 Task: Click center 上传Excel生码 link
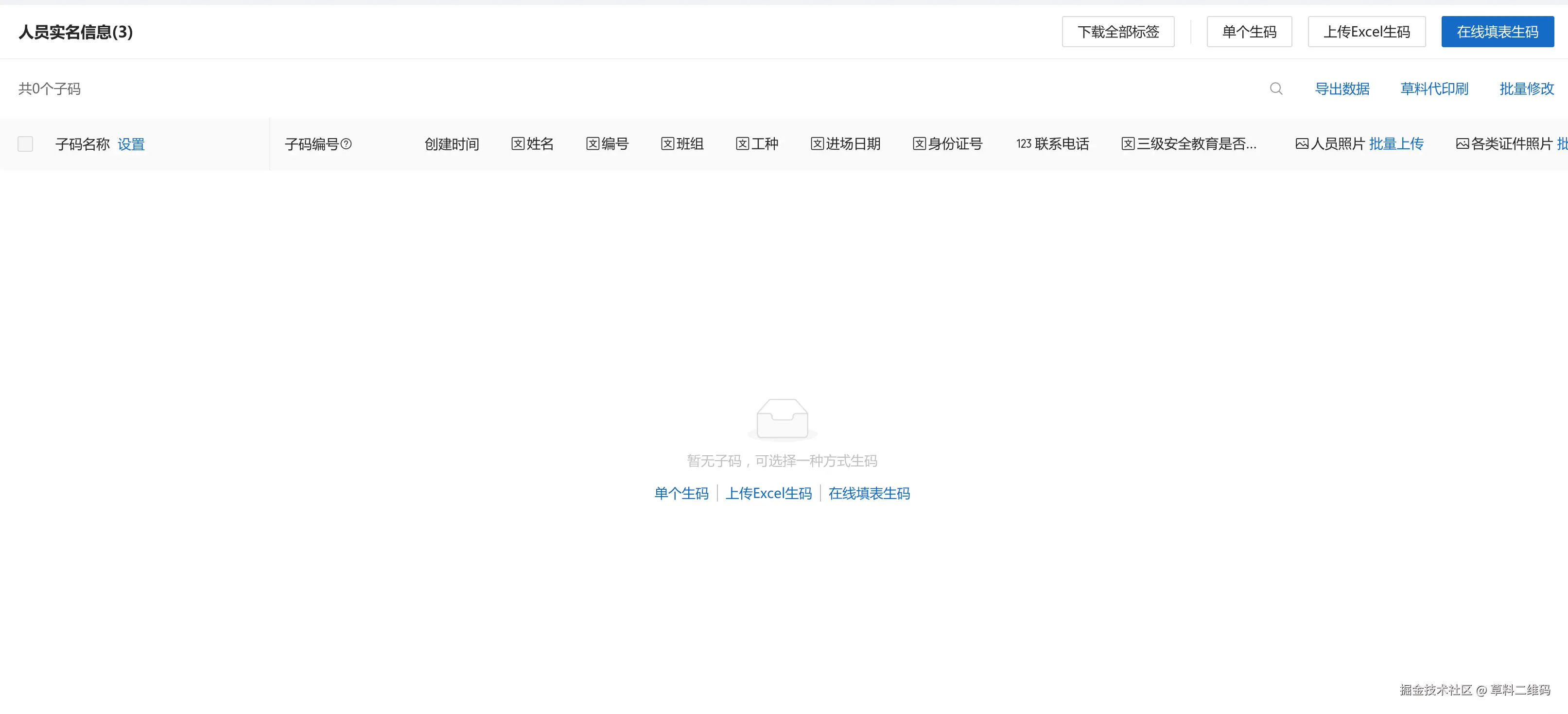(x=768, y=493)
